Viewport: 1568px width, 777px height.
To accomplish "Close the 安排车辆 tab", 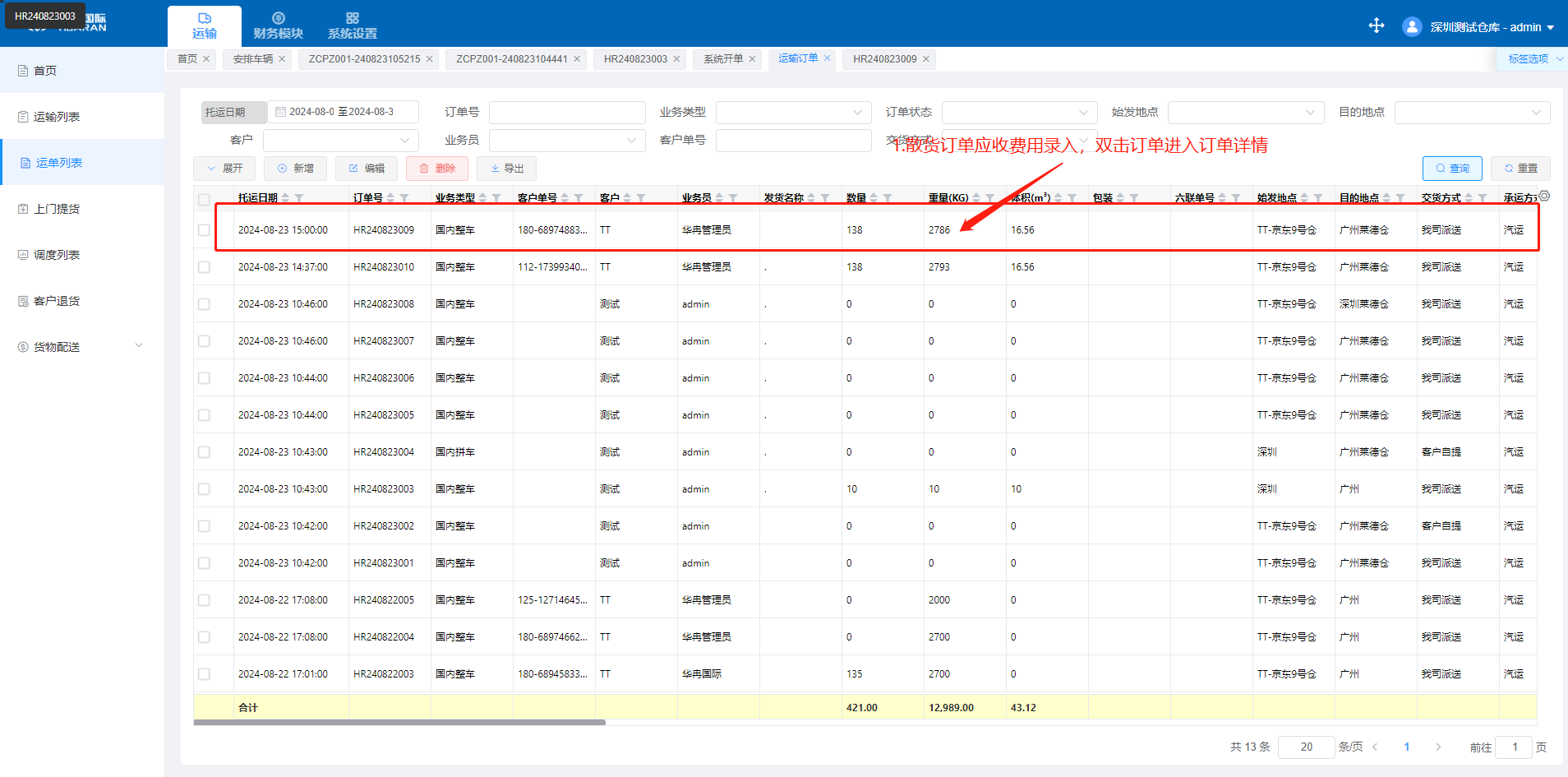I will (282, 59).
